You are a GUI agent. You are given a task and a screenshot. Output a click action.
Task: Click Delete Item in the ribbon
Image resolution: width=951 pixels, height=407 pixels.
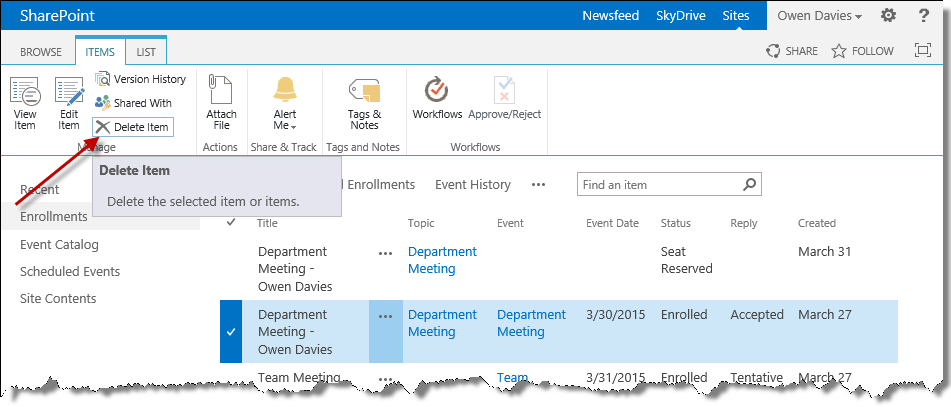pos(132,127)
